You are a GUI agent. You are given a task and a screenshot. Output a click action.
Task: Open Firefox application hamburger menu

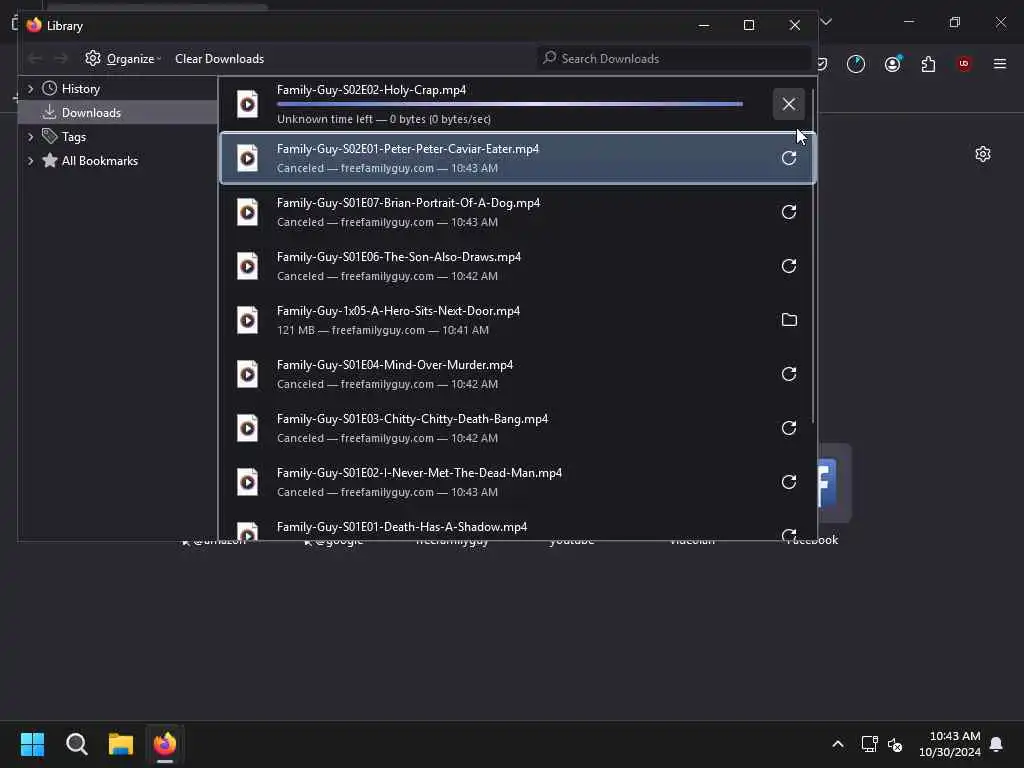[x=1000, y=64]
